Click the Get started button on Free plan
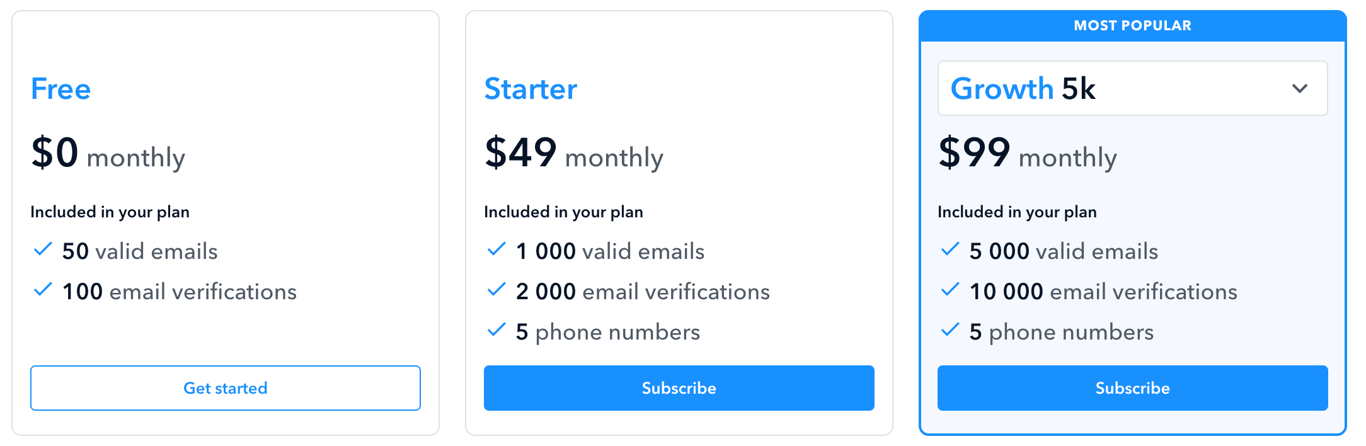Screen dimensions: 1366x446 (225, 388)
